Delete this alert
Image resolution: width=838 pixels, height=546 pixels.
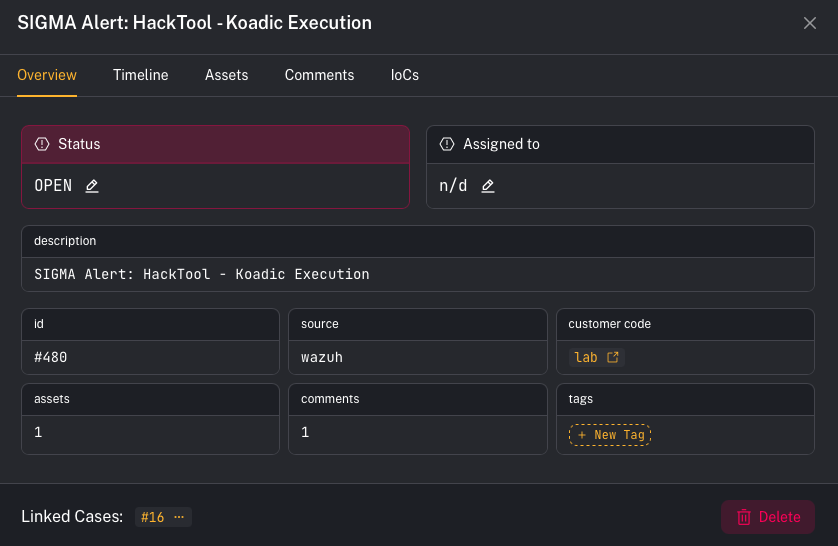click(x=768, y=517)
